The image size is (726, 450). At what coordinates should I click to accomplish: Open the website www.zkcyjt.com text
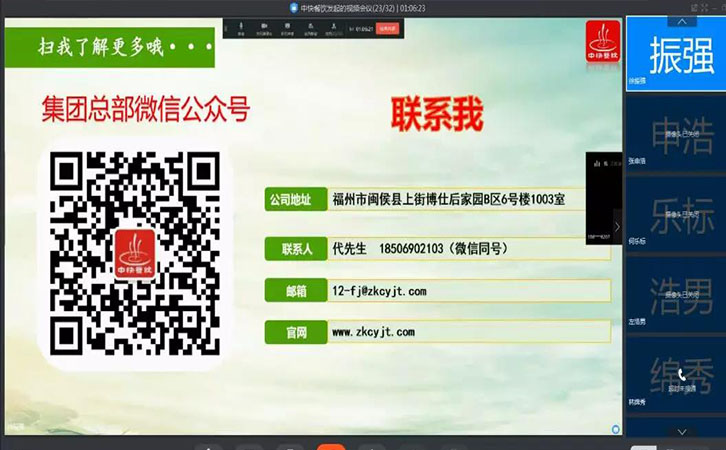point(373,332)
